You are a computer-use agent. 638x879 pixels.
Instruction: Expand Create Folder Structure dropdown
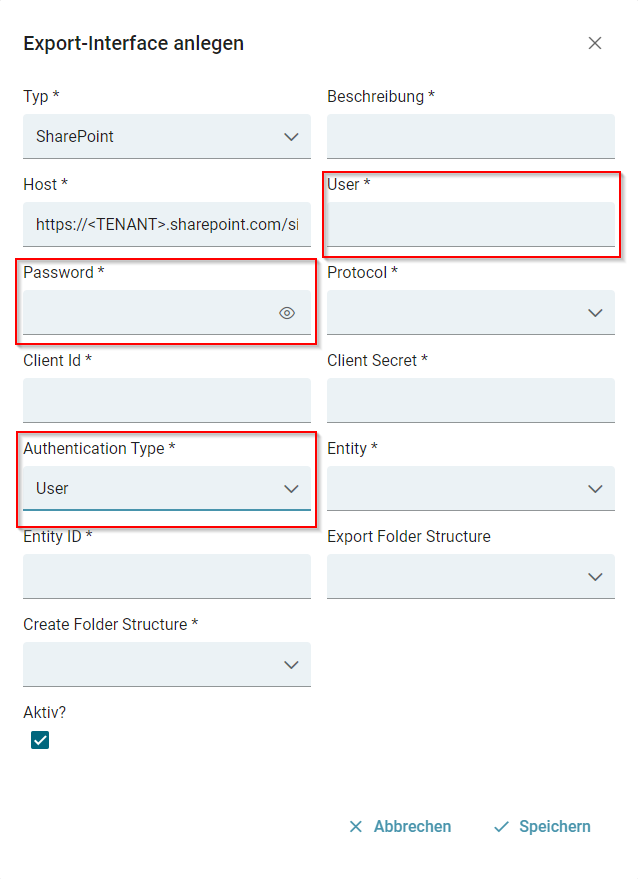tap(167, 665)
